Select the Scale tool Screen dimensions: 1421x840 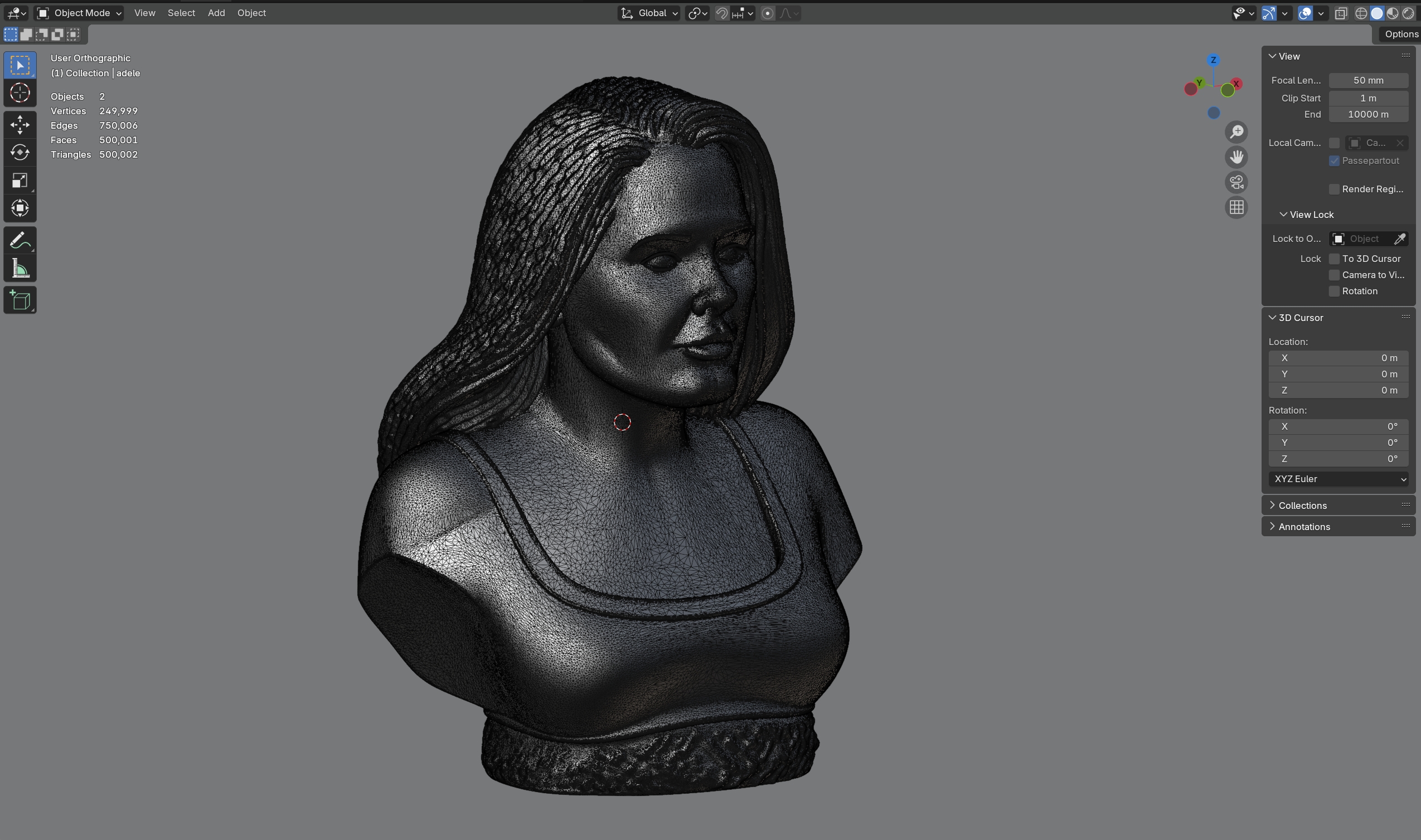[x=20, y=181]
